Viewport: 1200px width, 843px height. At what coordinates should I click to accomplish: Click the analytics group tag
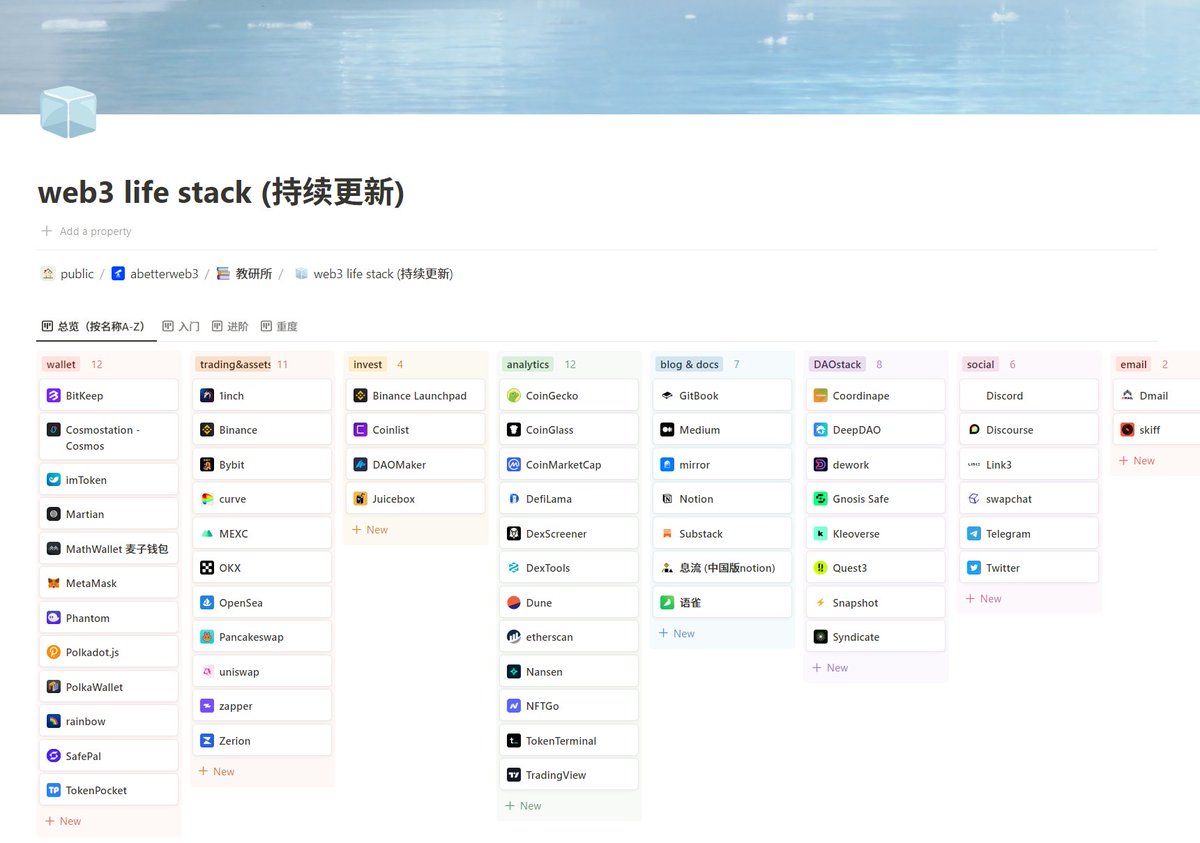(528, 365)
